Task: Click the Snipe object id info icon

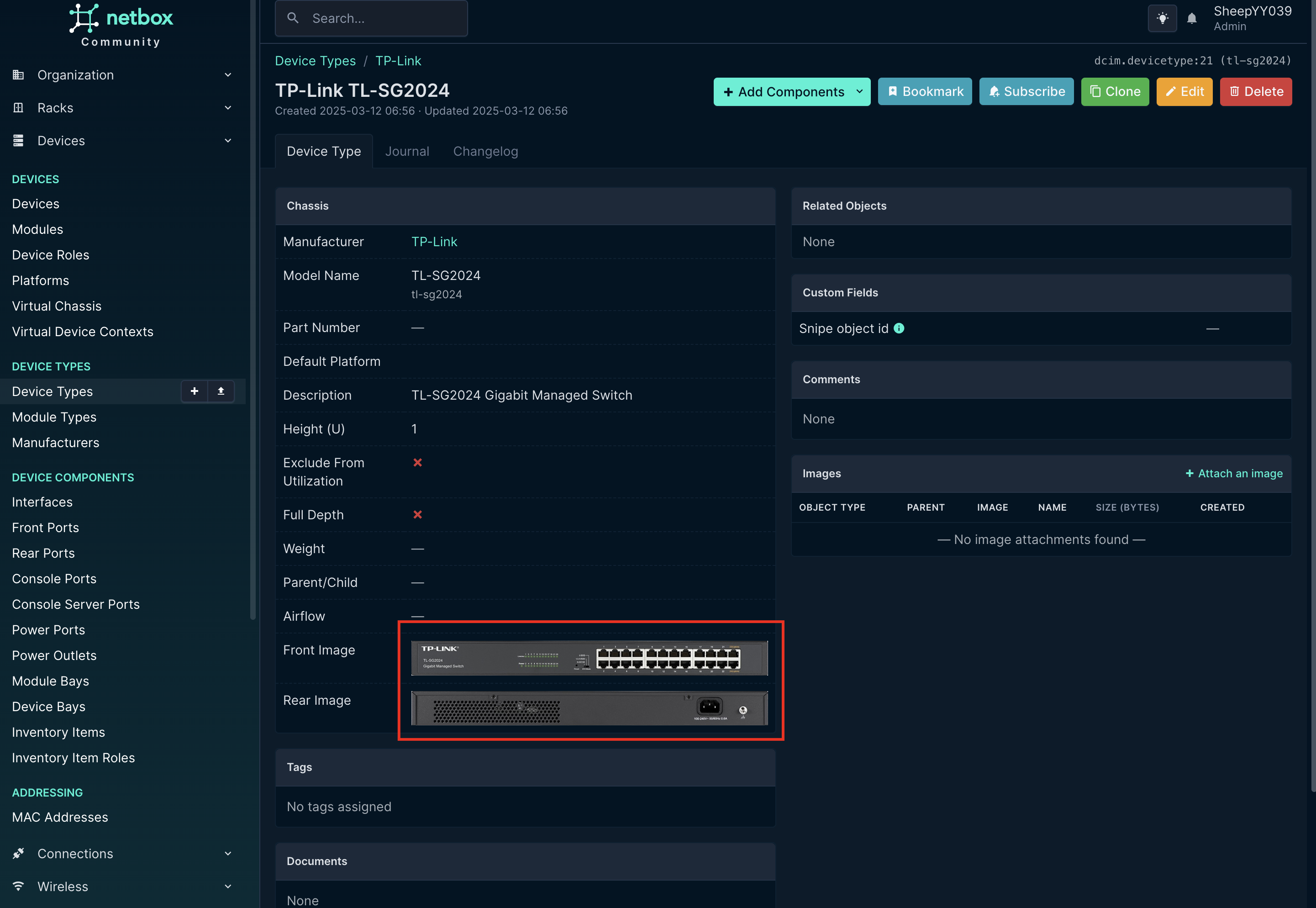Action: click(x=899, y=328)
